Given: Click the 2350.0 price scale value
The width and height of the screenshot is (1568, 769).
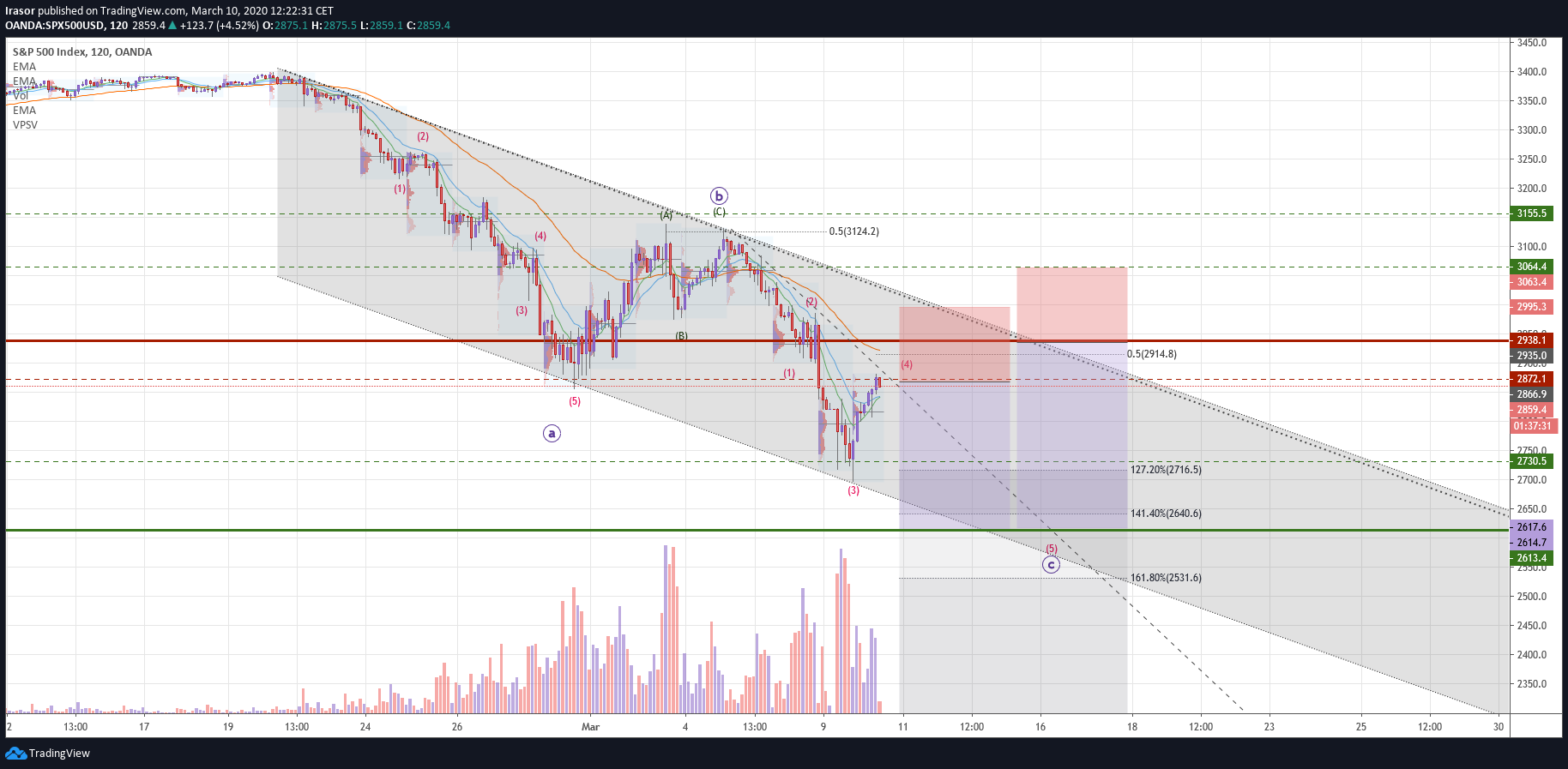Looking at the screenshot, I should 1532,684.
